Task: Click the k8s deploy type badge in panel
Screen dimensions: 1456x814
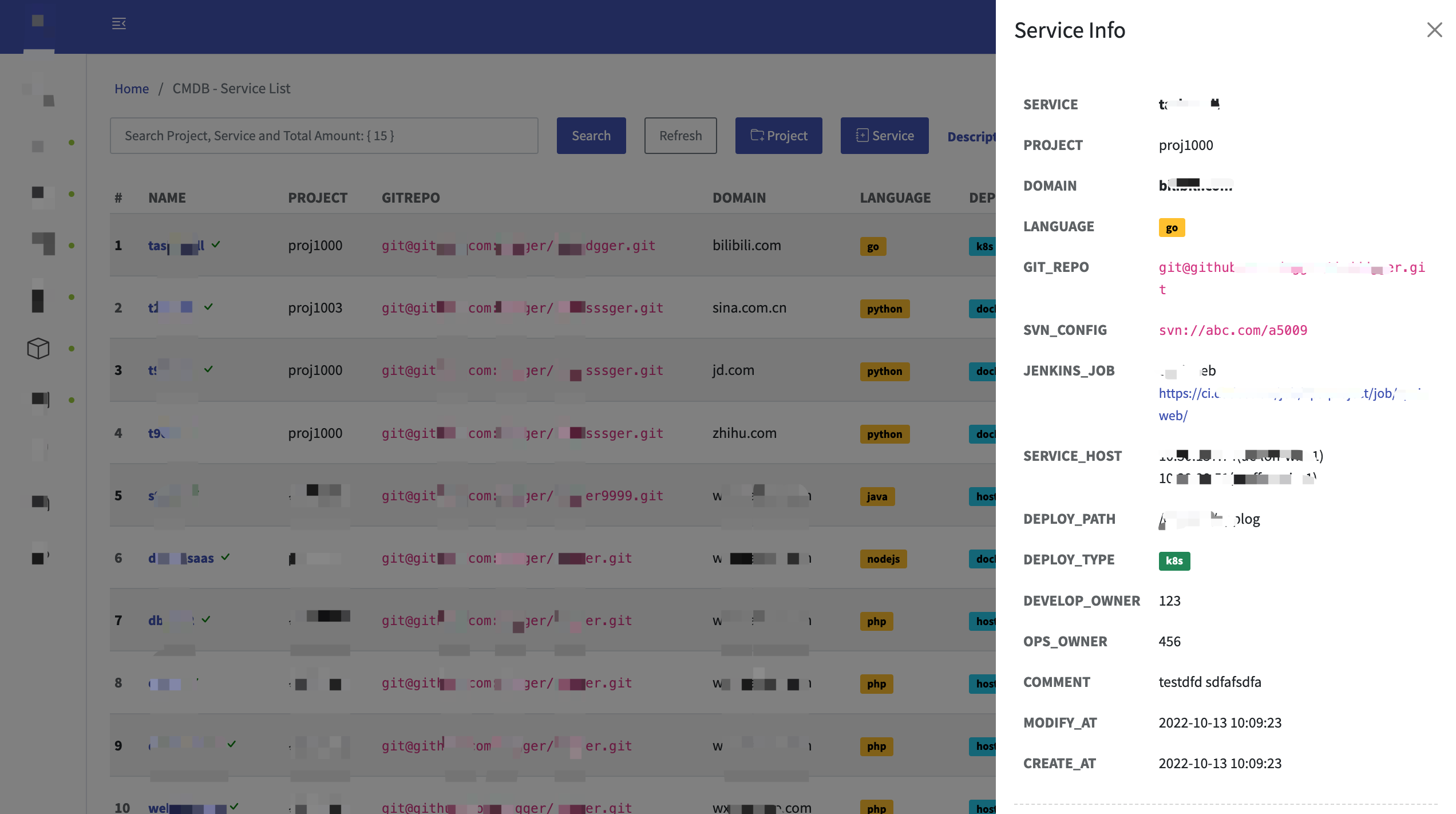Action: 1174,561
